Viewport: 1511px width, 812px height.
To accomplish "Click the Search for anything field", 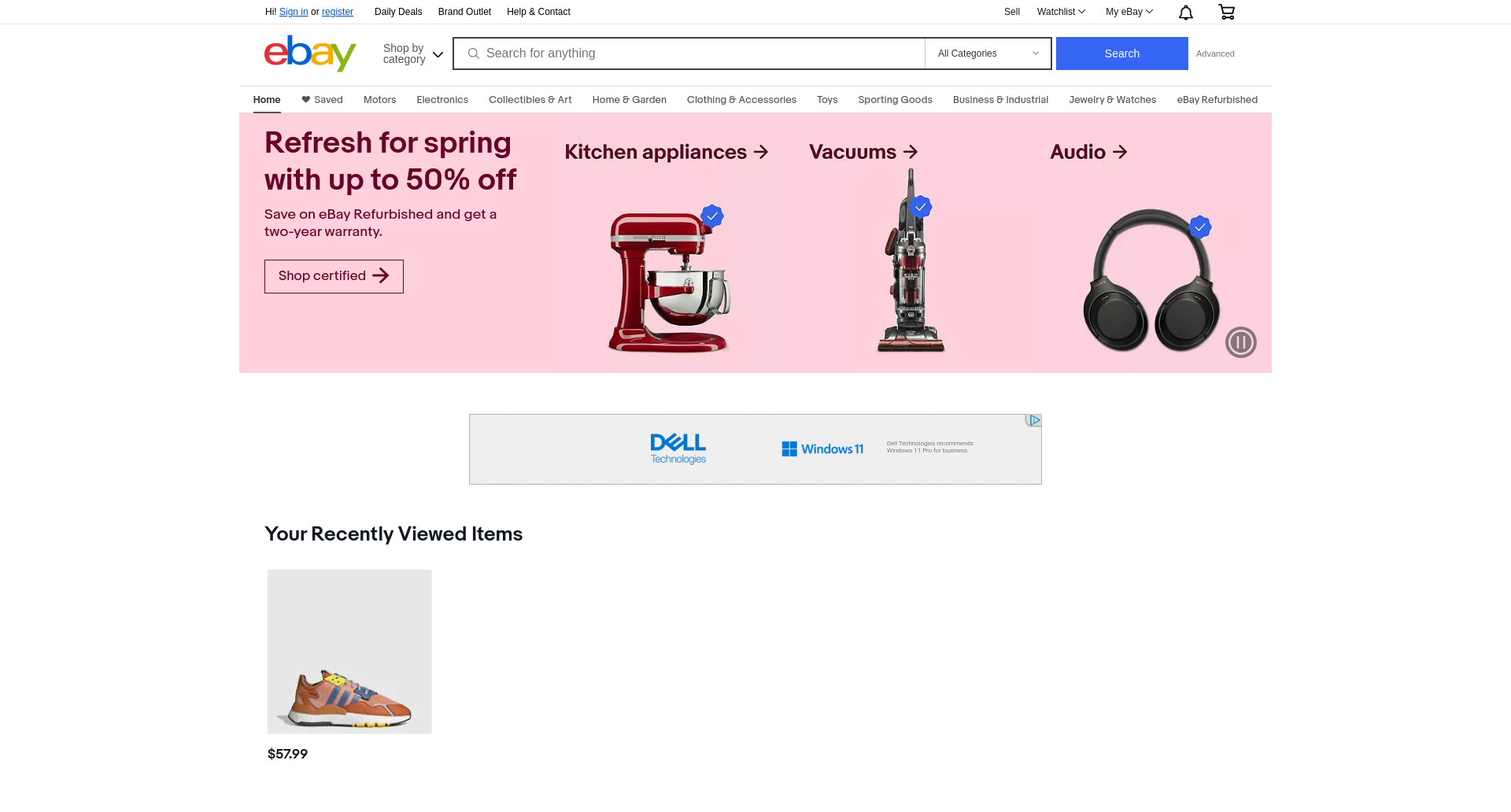I will 689,54.
